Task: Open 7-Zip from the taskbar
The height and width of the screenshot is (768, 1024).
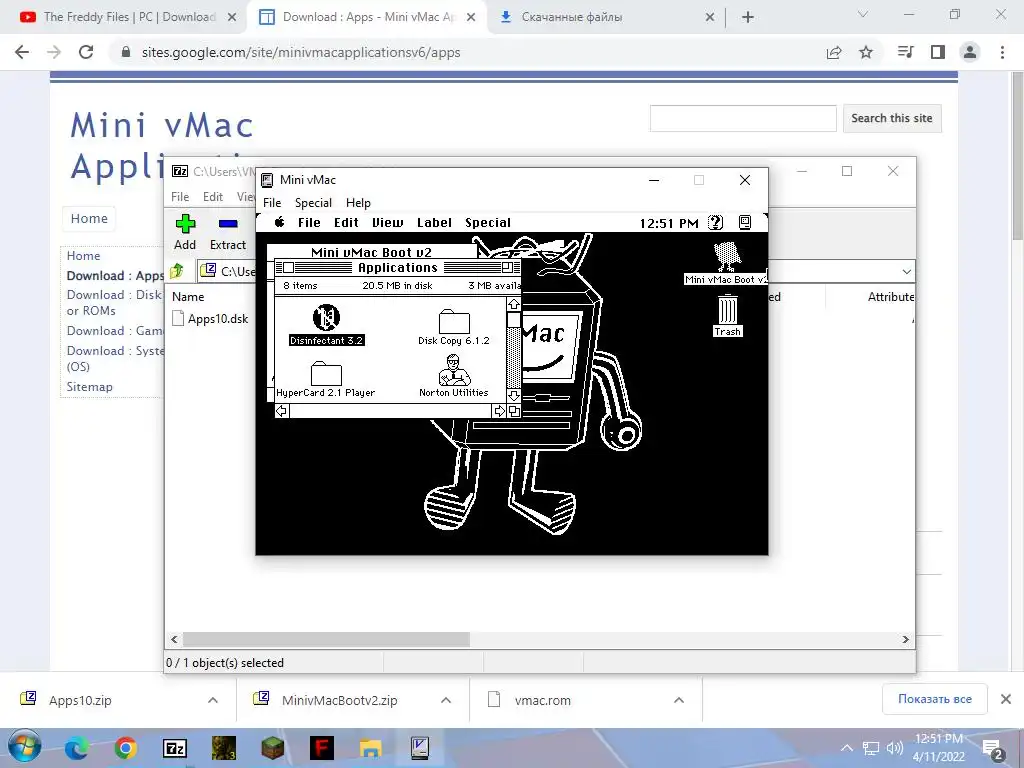Action: click(175, 748)
